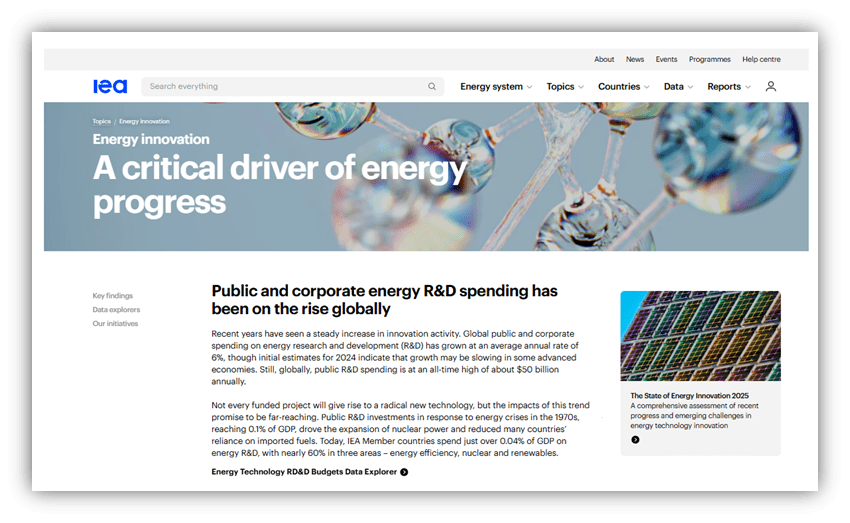
Task: Open the user account icon
Action: pos(771,87)
